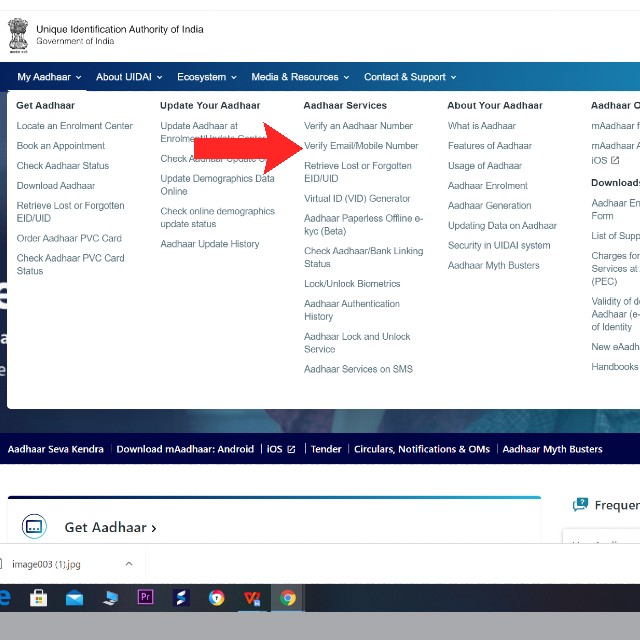Image resolution: width=640 pixels, height=640 pixels.
Task: Select Check Aadhaar PVC Card Status
Action: [x=71, y=264]
